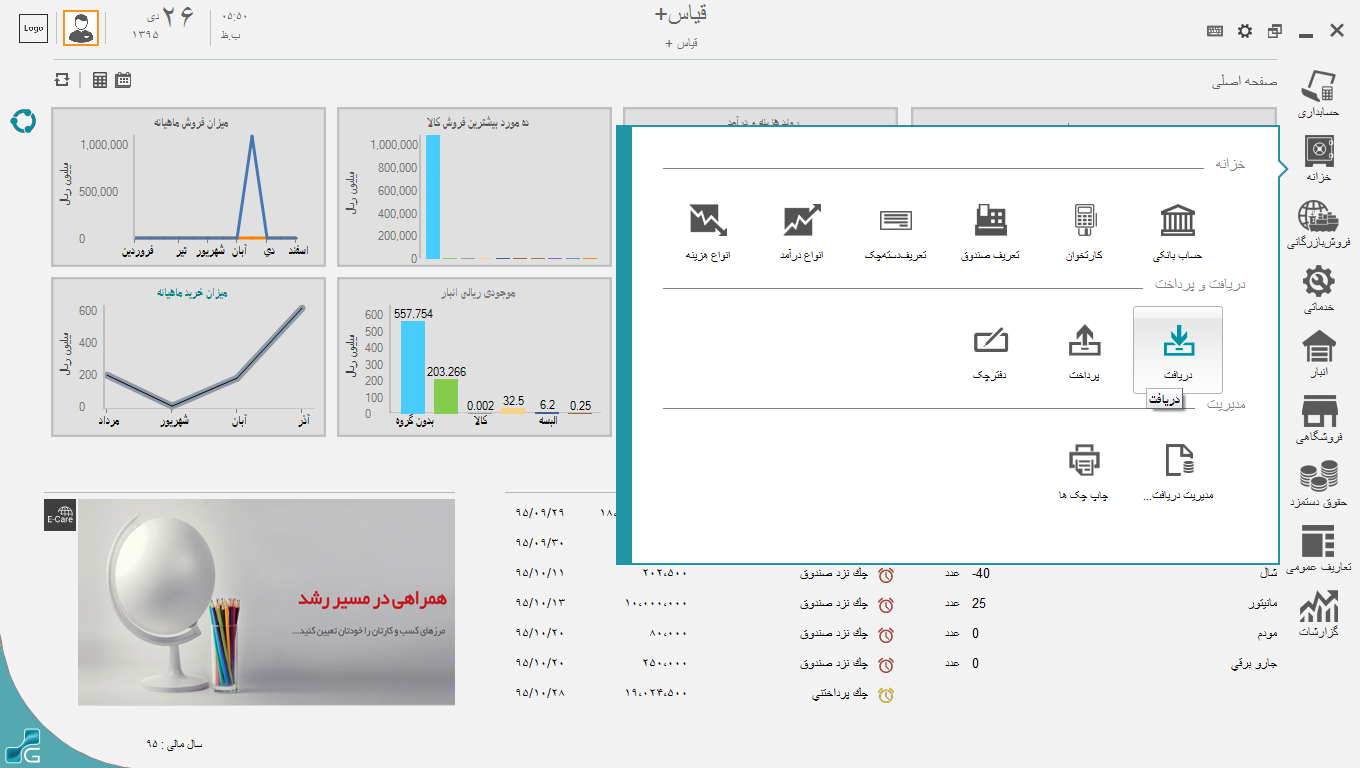
Task: Open تعریف دسته‌چک checkbook definition
Action: [895, 233]
